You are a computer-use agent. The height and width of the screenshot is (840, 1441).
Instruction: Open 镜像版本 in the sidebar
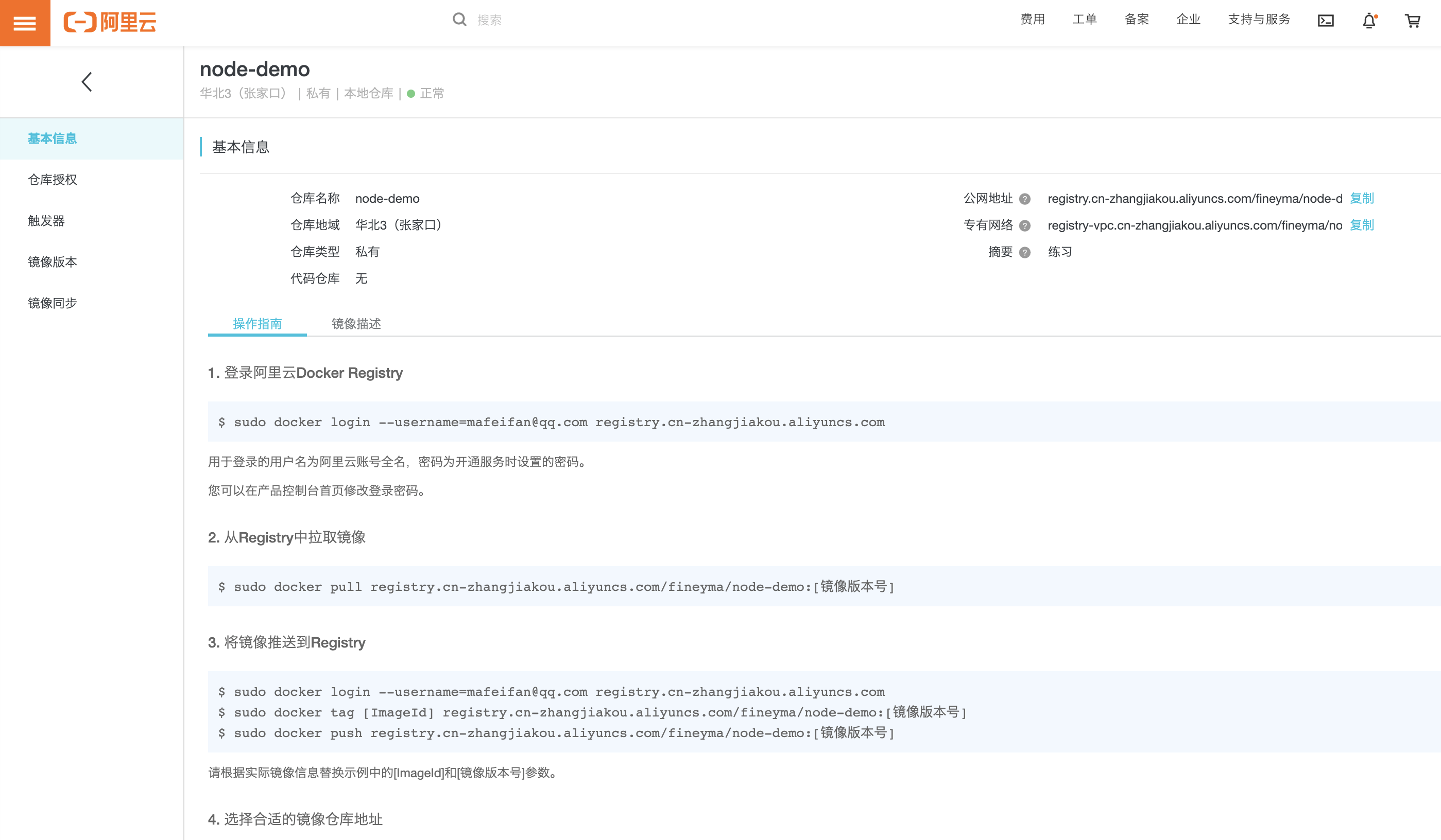point(53,261)
